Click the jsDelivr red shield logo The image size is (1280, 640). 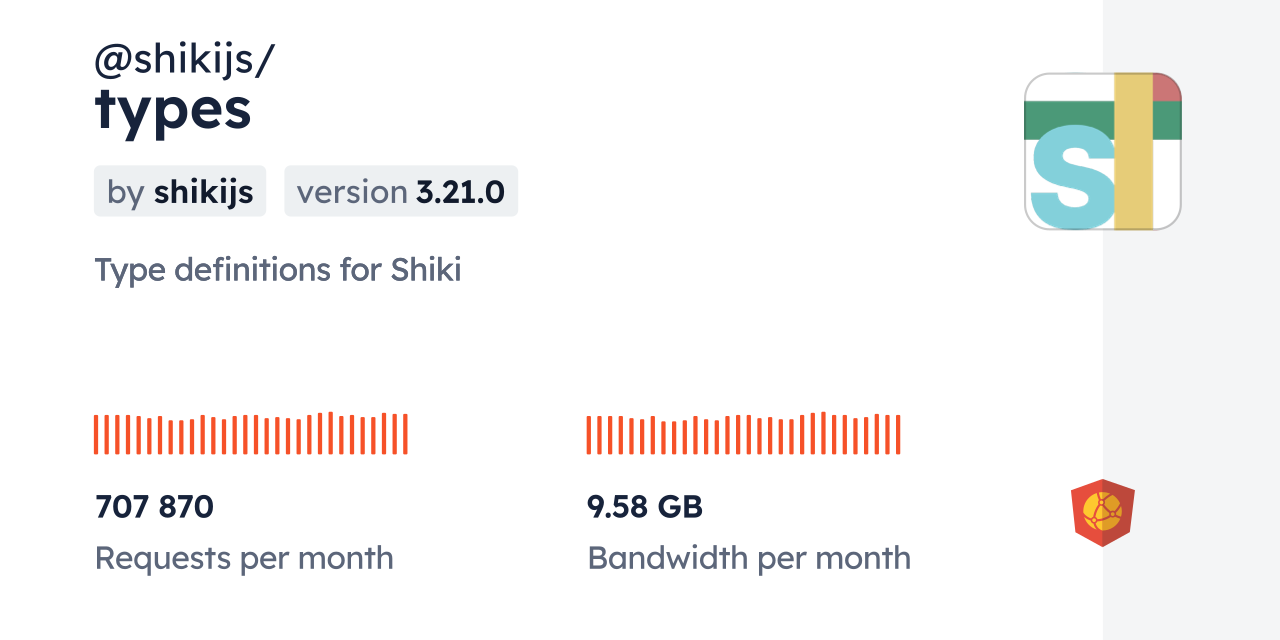tap(1103, 512)
